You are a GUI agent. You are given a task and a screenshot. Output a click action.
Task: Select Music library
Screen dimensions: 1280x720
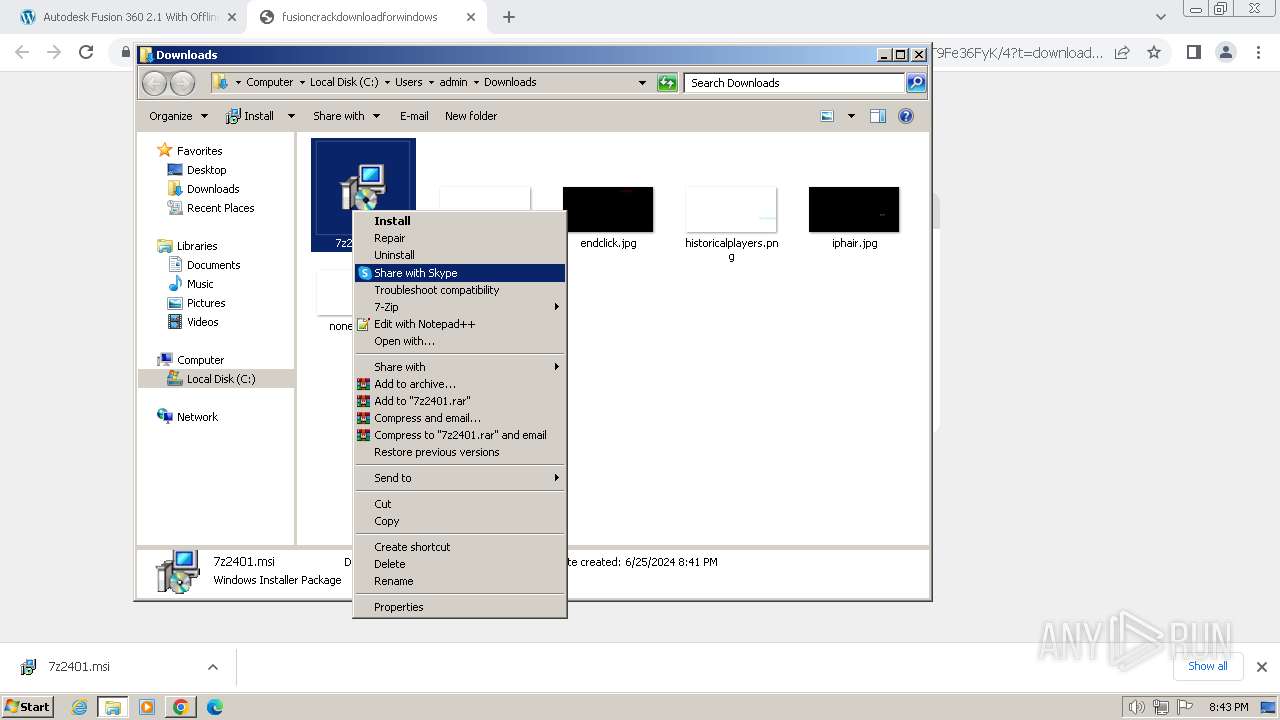coord(199,284)
